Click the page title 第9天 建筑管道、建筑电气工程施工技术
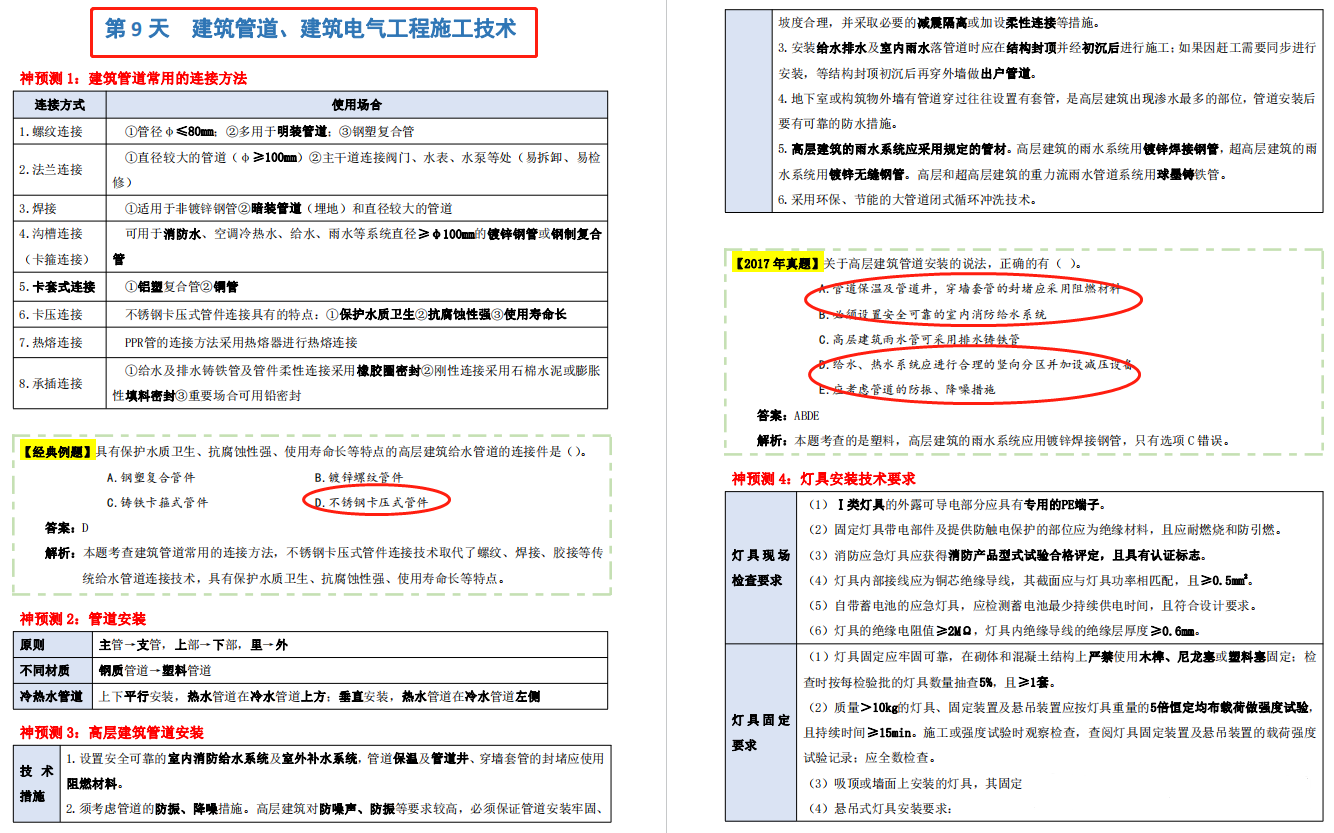1334x833 pixels. pos(310,31)
